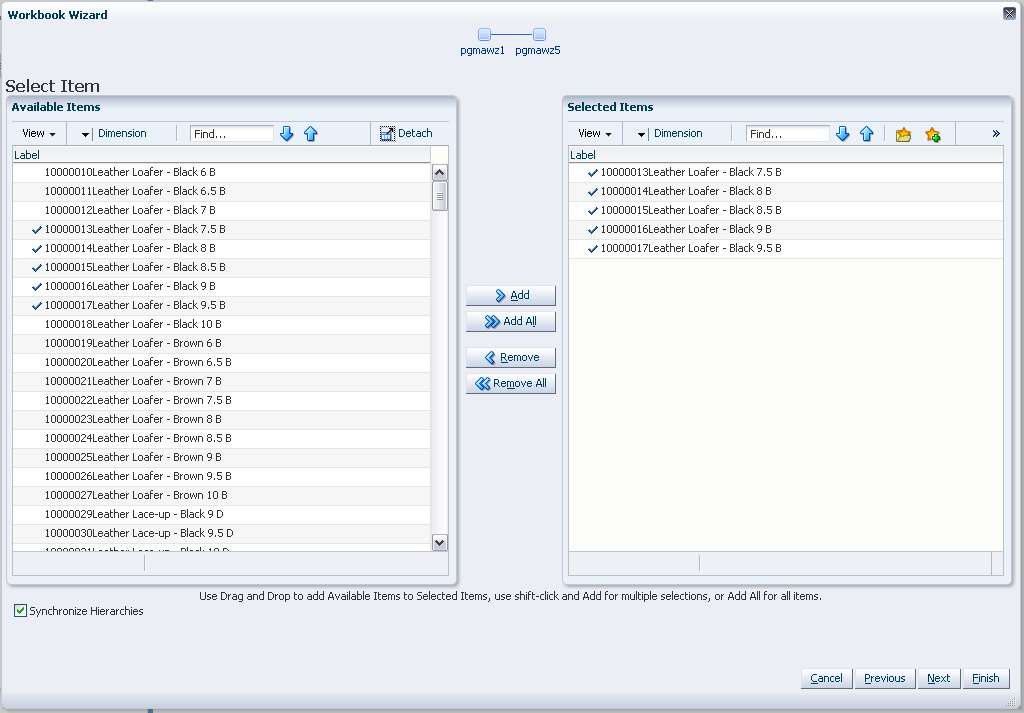Click the Detach icon in Available Items
Viewport: 1024px width, 713px height.
[x=387, y=133]
